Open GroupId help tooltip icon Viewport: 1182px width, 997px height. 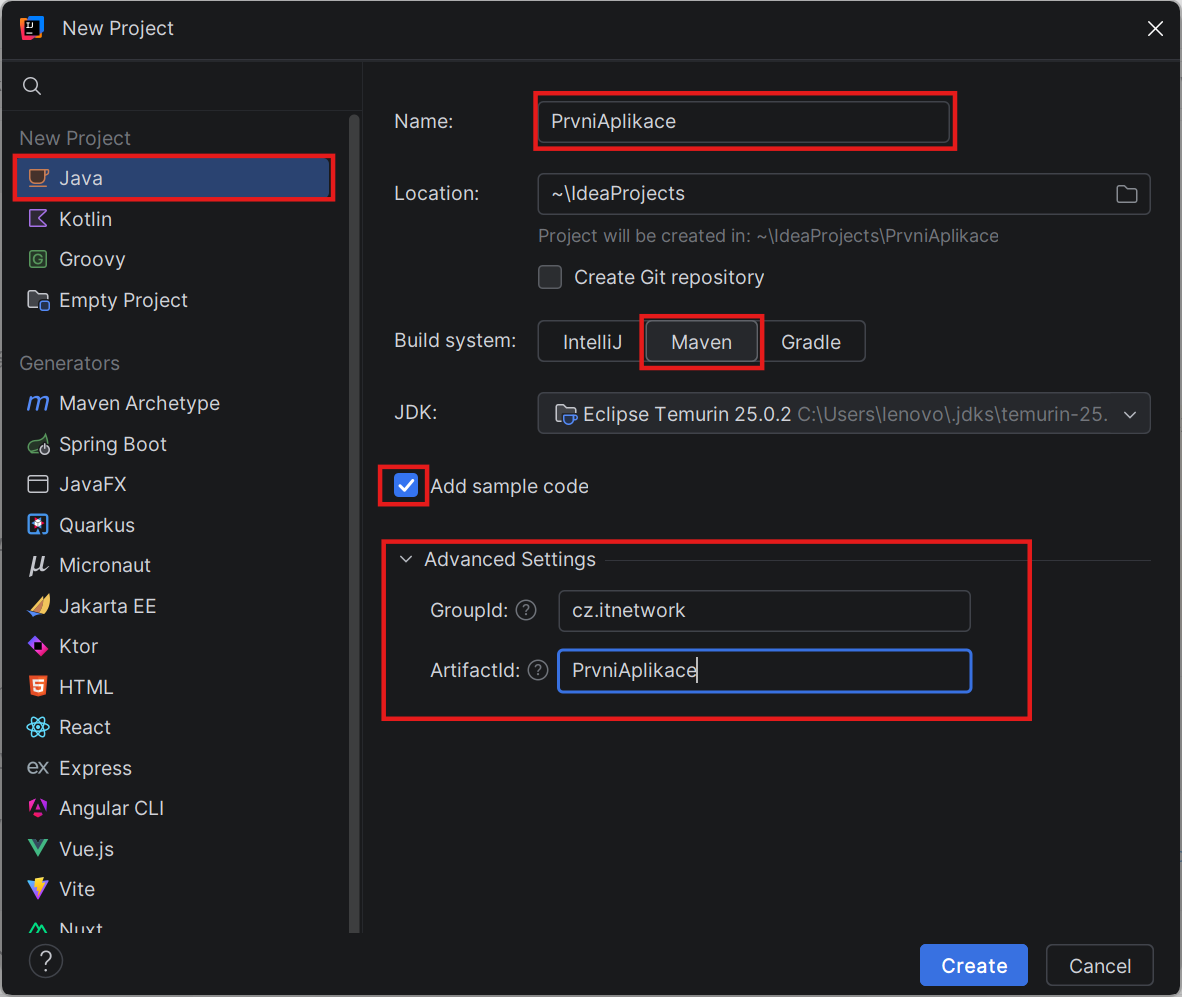[x=526, y=610]
